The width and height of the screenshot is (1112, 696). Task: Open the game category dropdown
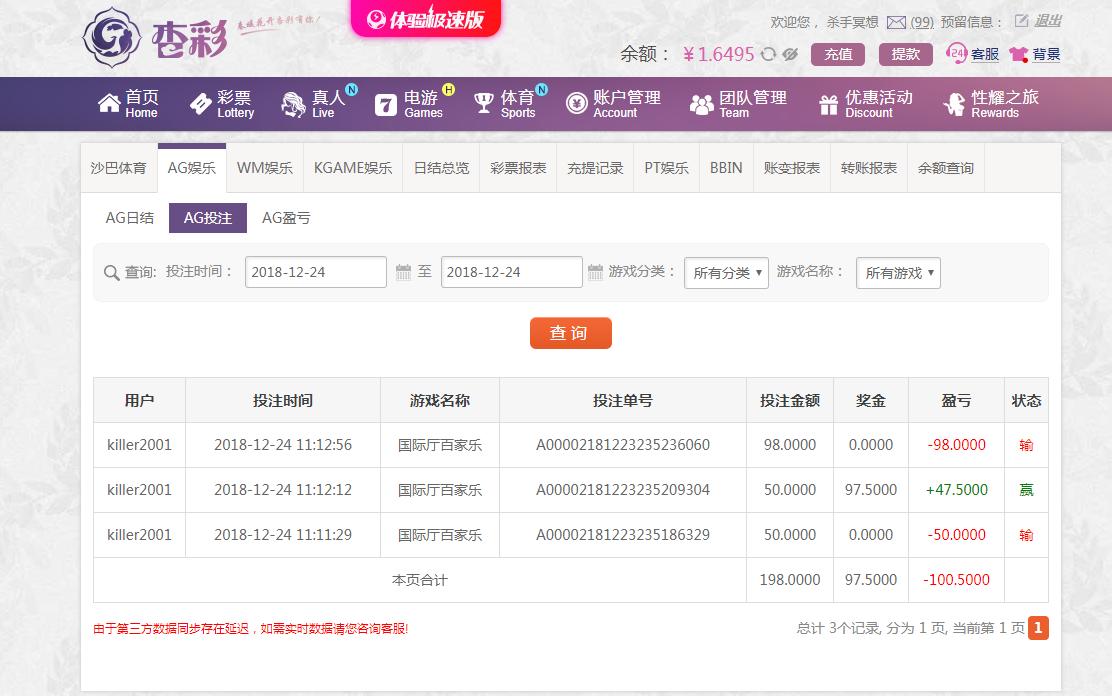726,272
